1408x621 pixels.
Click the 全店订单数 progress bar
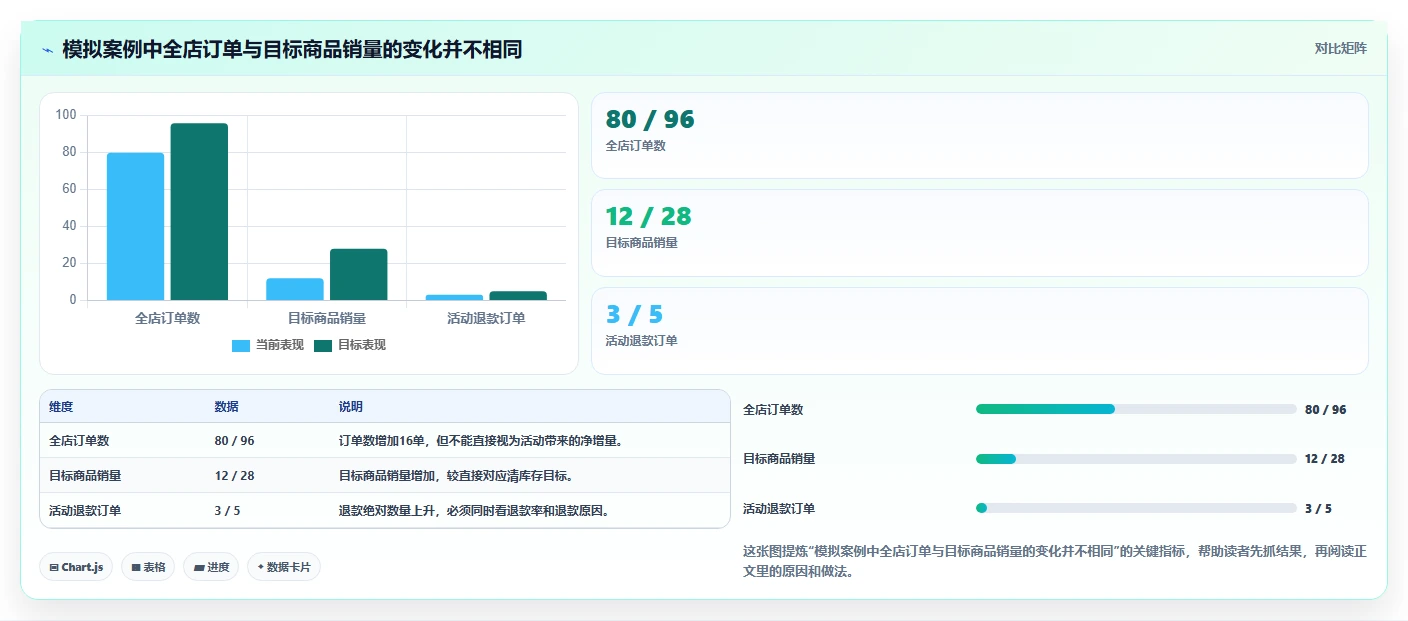[1136, 409]
